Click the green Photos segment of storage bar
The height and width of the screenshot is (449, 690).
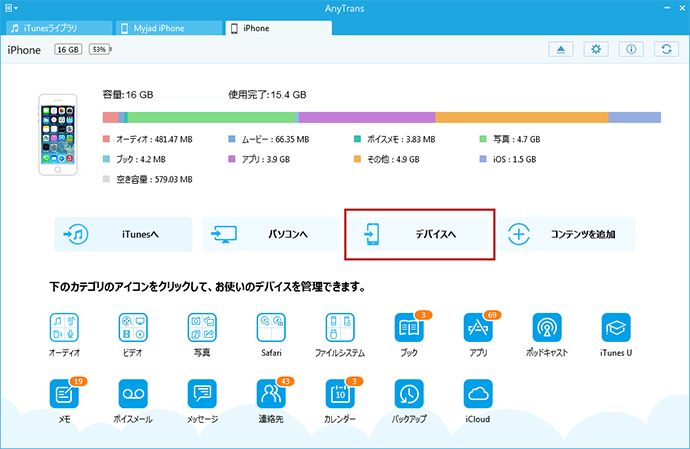[212, 118]
